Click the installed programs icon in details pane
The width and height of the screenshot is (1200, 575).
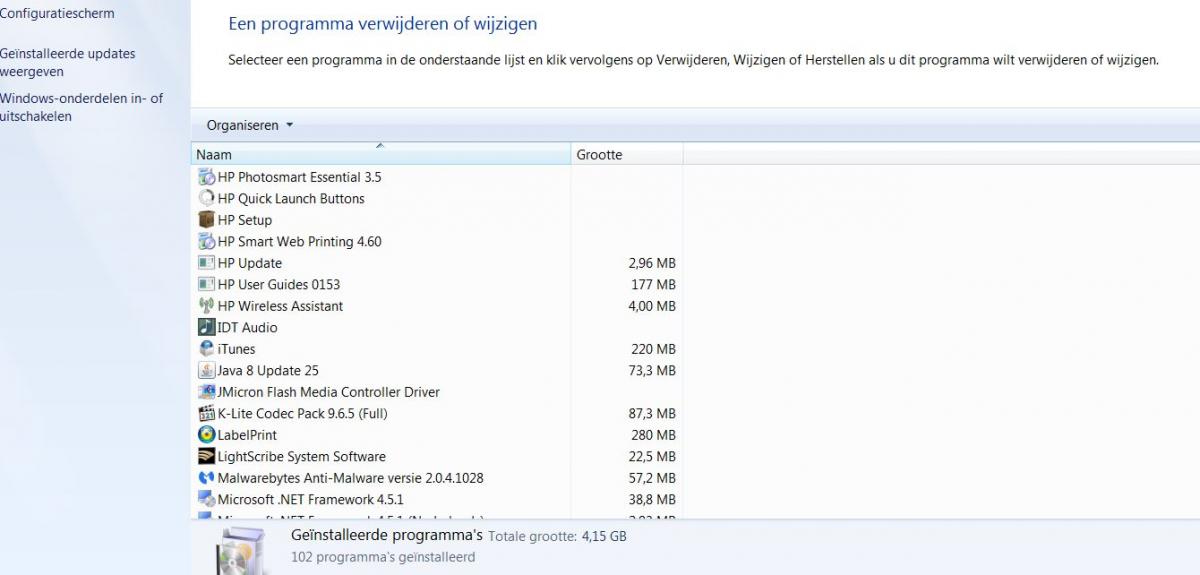tap(243, 549)
